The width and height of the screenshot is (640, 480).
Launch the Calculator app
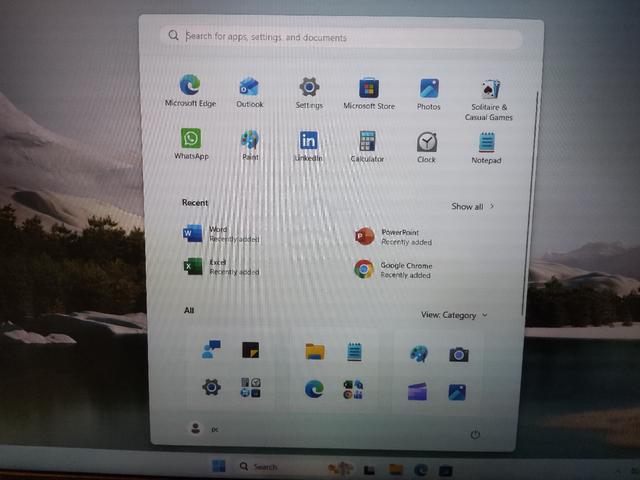[x=367, y=147]
